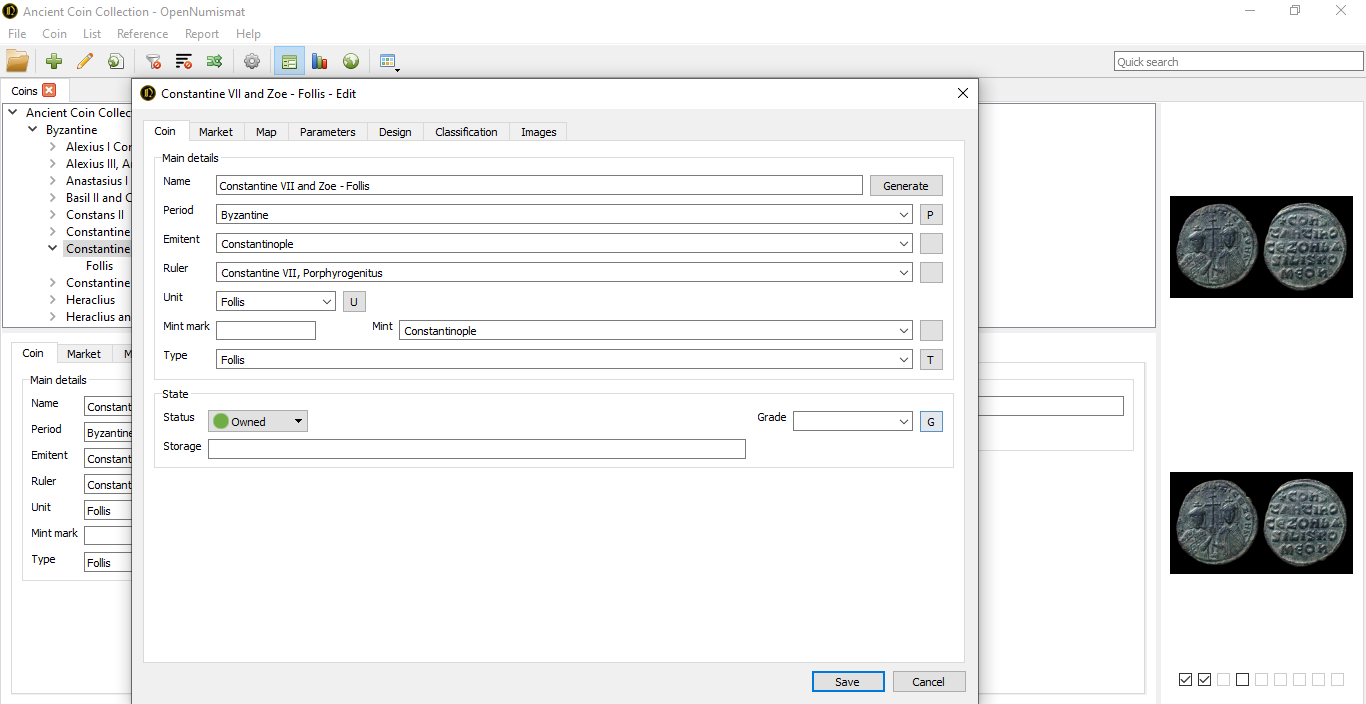Close the edit dialog with the X
Viewport: 1366px width, 704px height.
pyautogui.click(x=963, y=93)
